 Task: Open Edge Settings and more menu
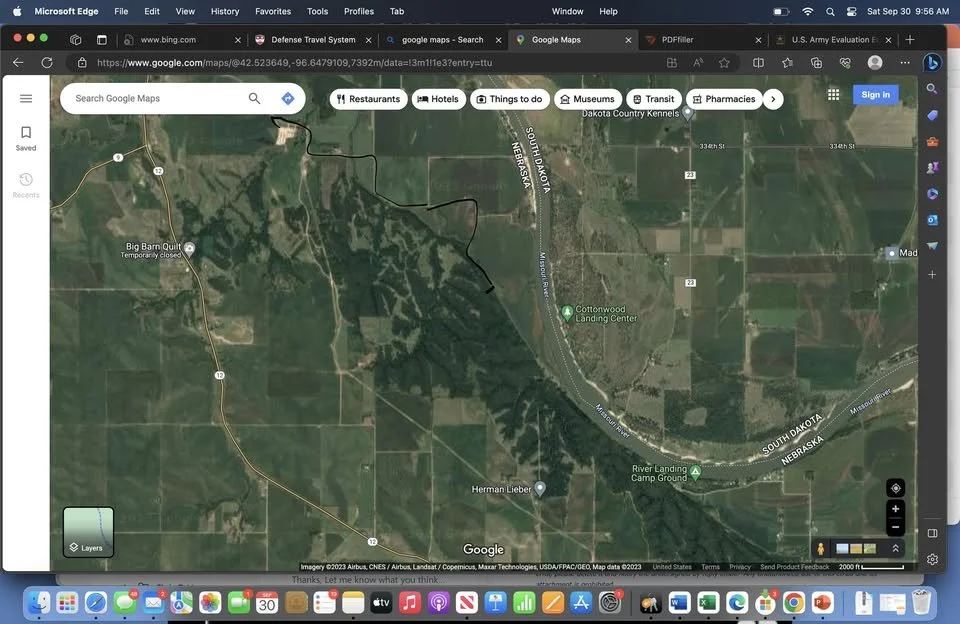pos(904,62)
